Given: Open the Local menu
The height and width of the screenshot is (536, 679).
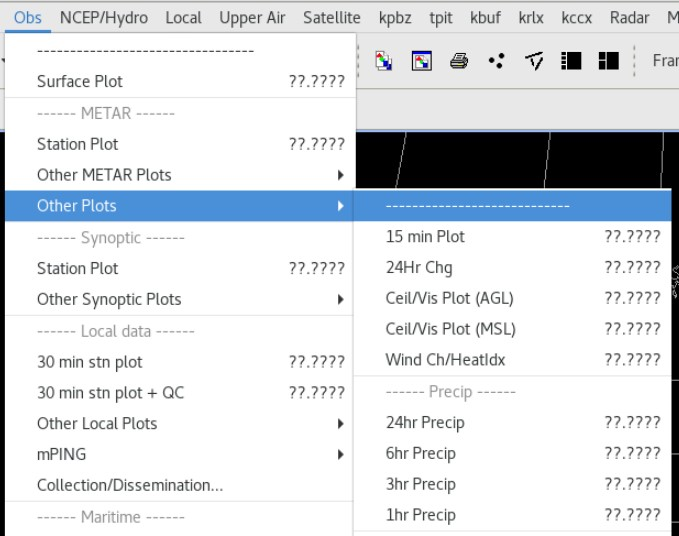Looking at the screenshot, I should 184,18.
